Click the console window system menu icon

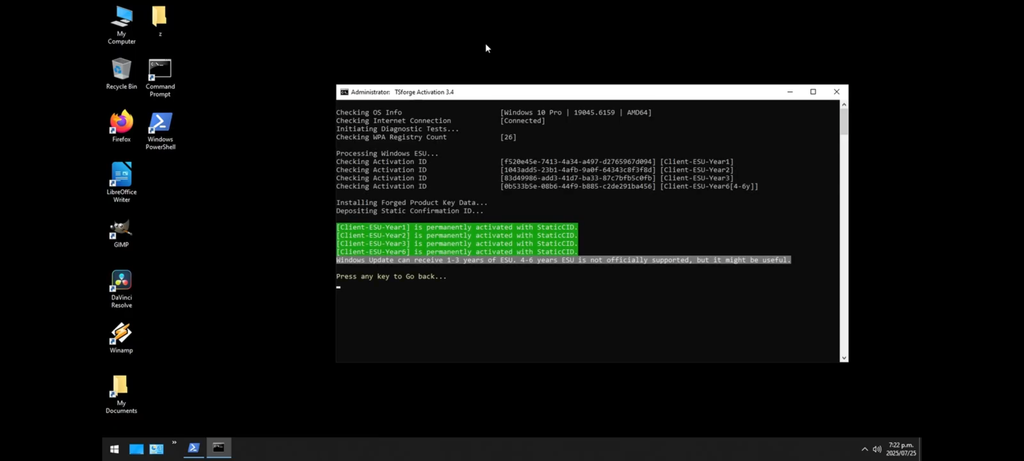tap(344, 92)
